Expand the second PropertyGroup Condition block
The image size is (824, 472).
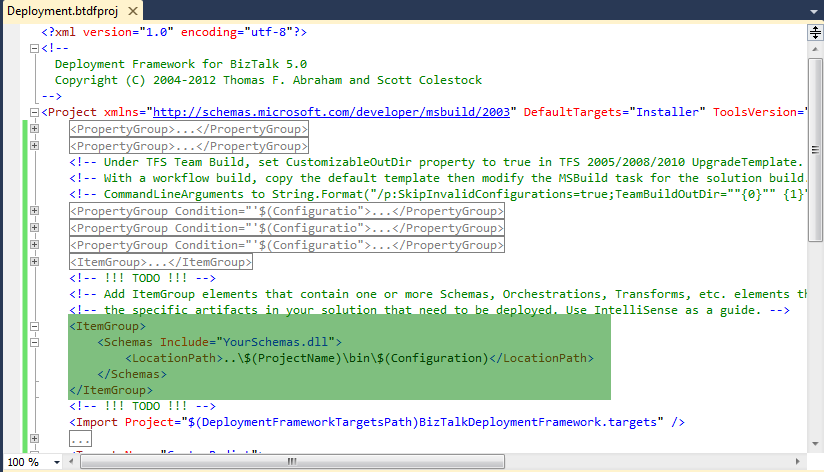coord(34,228)
